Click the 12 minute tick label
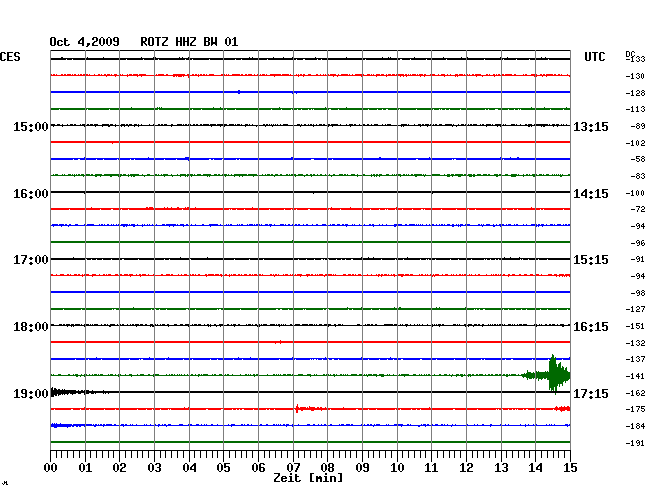650x494 pixels. click(466, 467)
